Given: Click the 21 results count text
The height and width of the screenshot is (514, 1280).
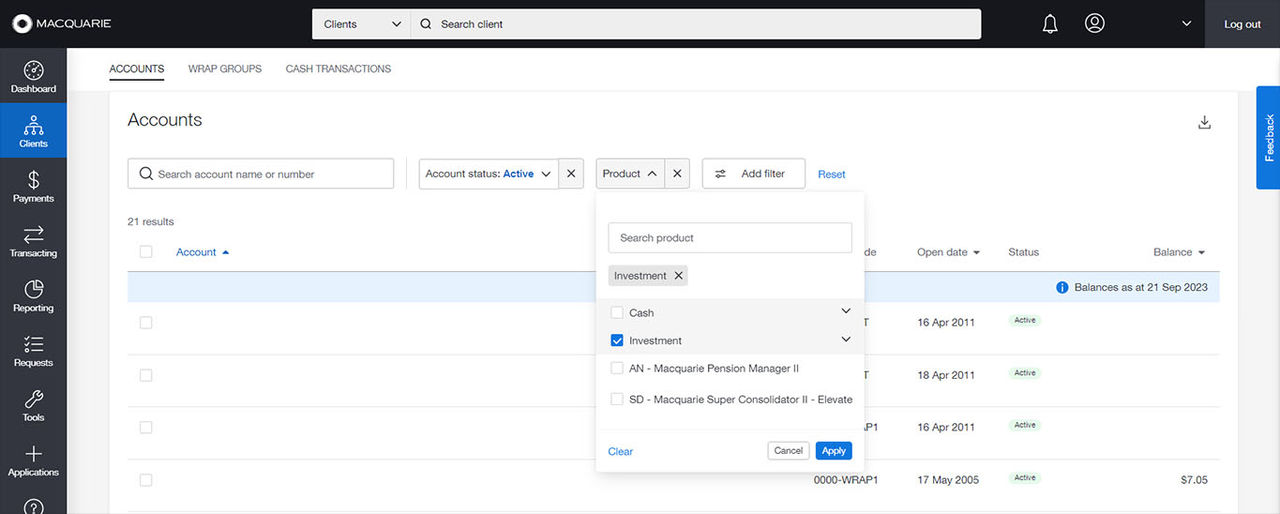Looking at the screenshot, I should click(x=151, y=221).
